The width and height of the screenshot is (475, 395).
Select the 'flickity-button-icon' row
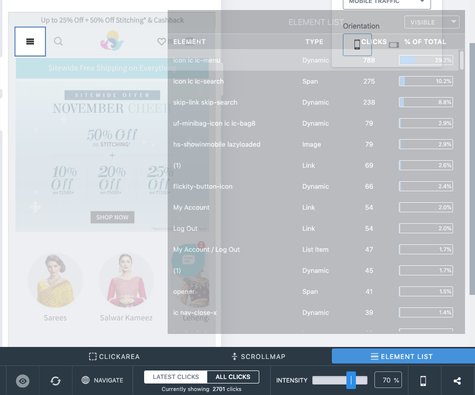(x=313, y=186)
